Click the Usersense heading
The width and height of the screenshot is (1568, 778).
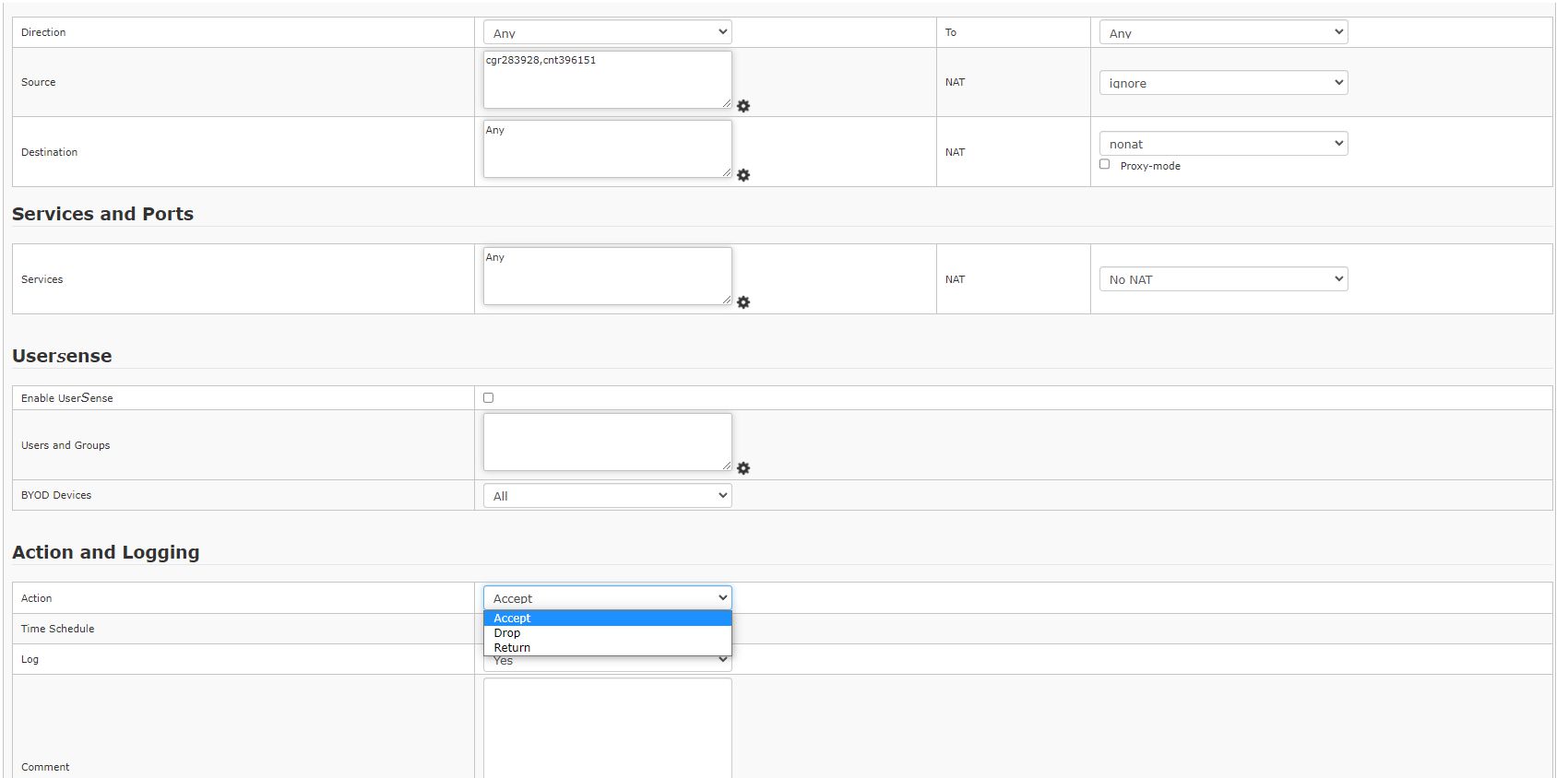[62, 356]
